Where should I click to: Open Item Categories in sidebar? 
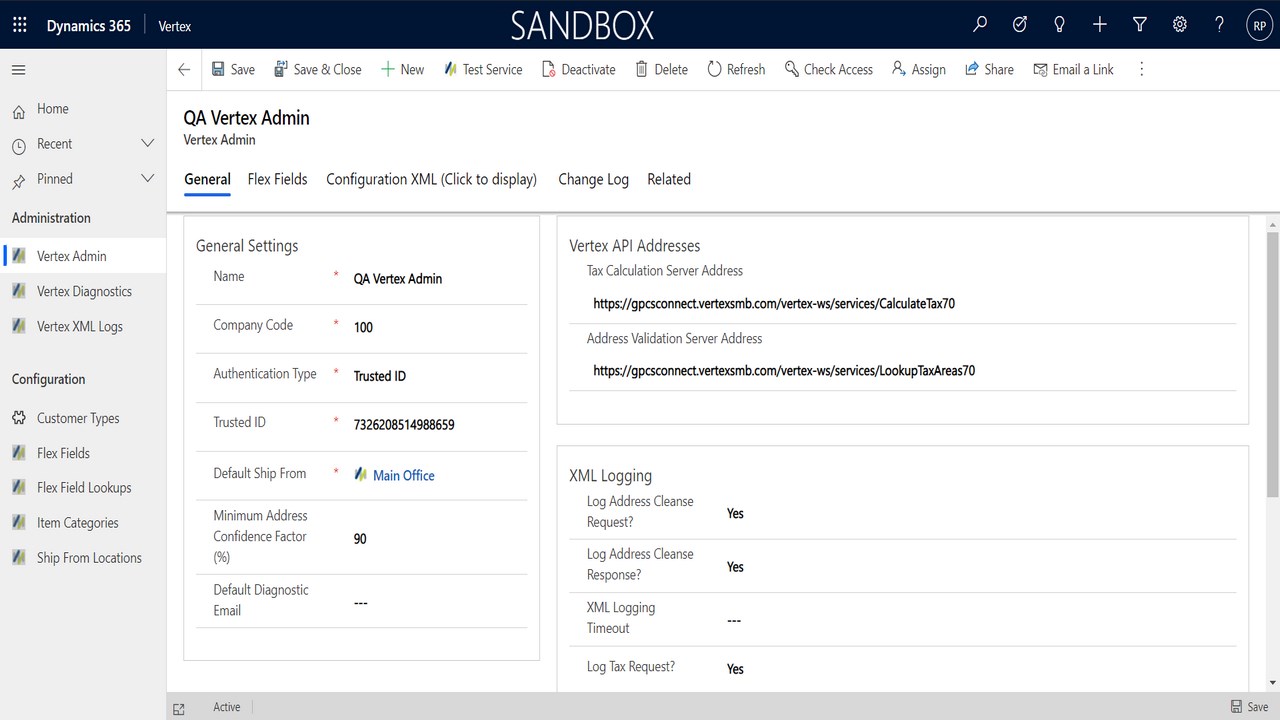(x=83, y=523)
